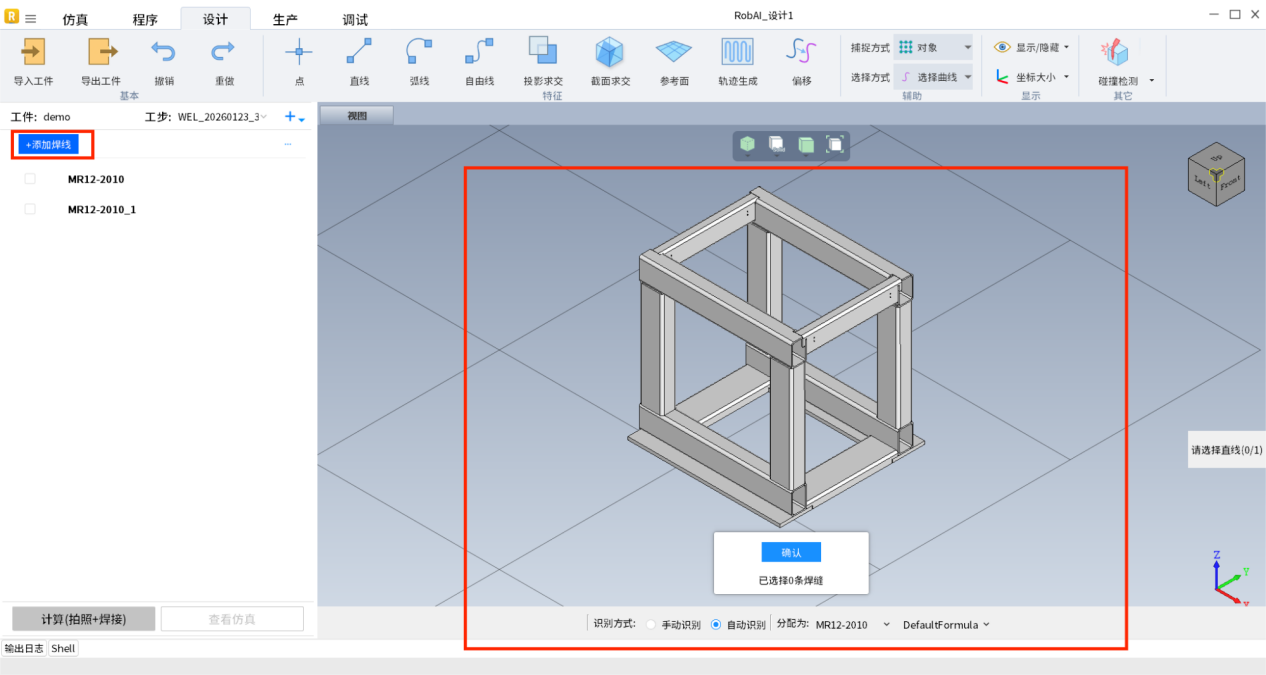The width and height of the screenshot is (1266, 675).
Task: Select the Point (点) drawing tool
Action: coord(299,53)
